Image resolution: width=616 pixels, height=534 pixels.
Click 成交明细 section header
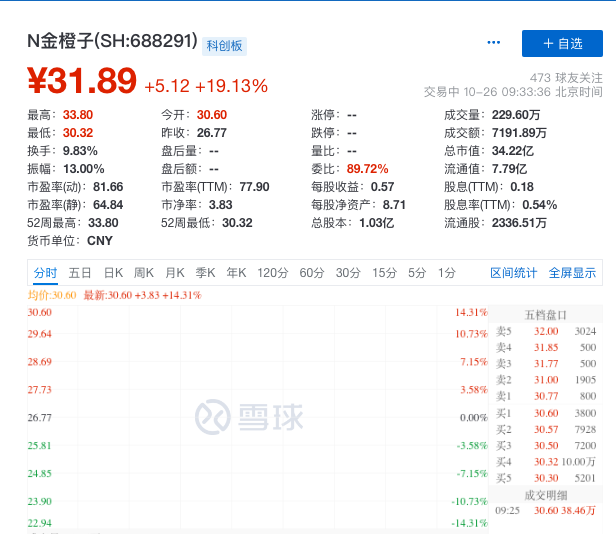tap(545, 495)
